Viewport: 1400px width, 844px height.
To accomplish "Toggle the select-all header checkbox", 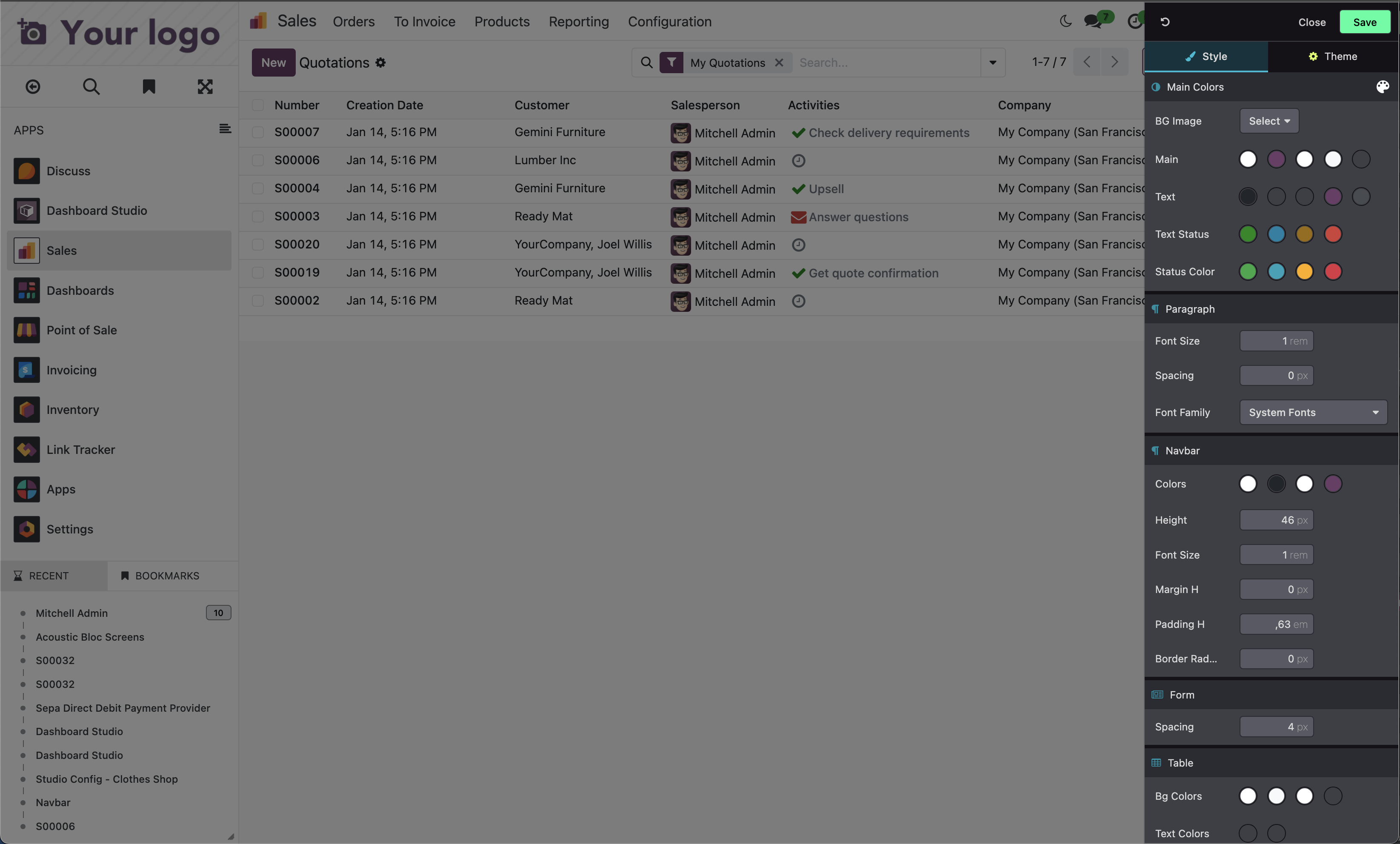I will 258,105.
